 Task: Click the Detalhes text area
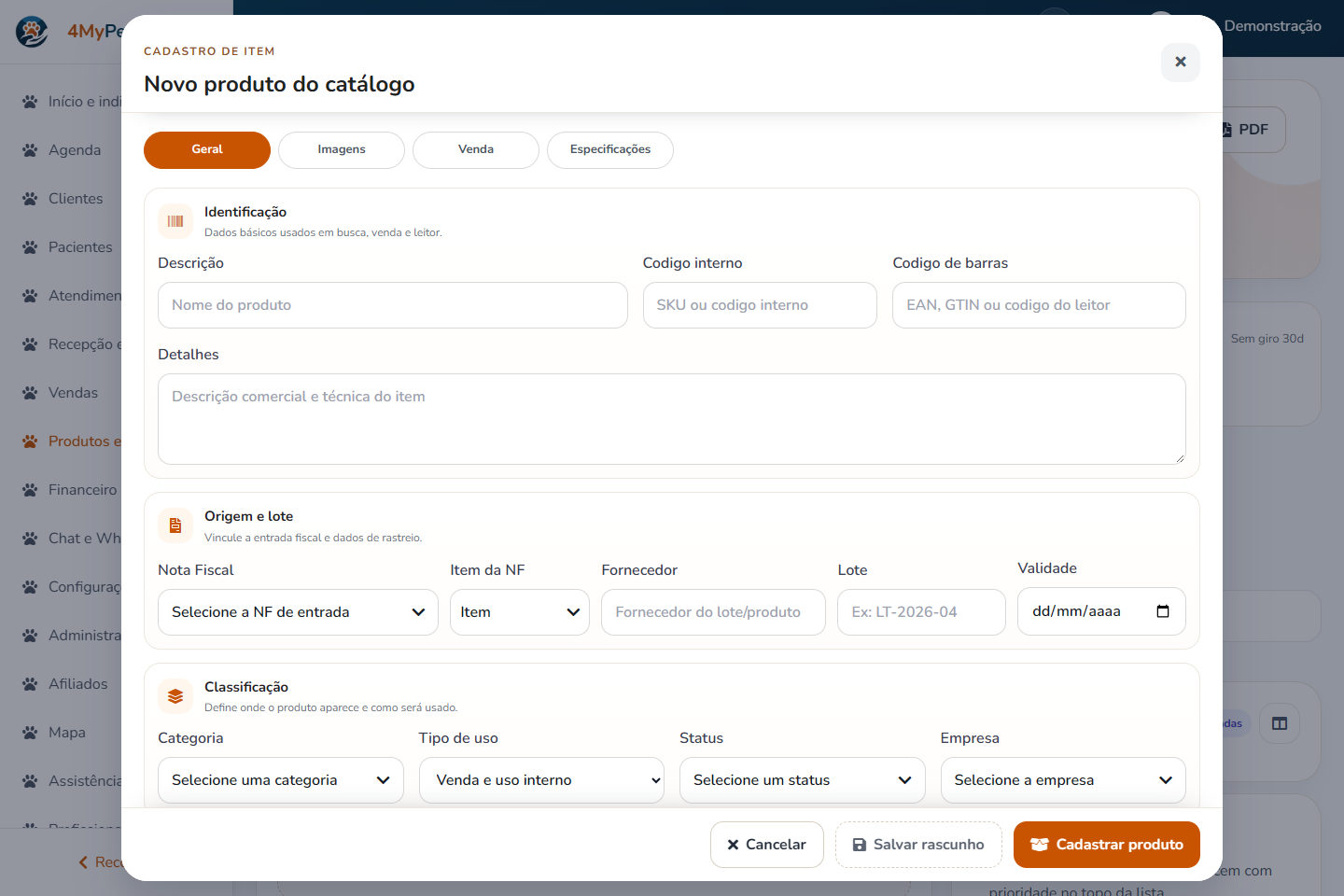(x=672, y=419)
